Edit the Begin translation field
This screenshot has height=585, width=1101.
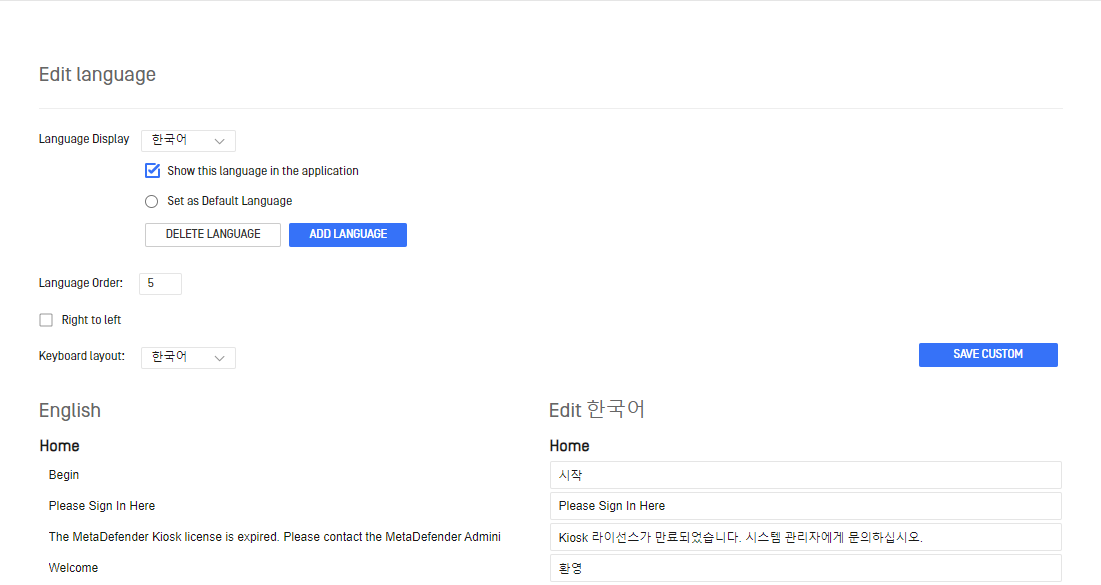point(805,475)
